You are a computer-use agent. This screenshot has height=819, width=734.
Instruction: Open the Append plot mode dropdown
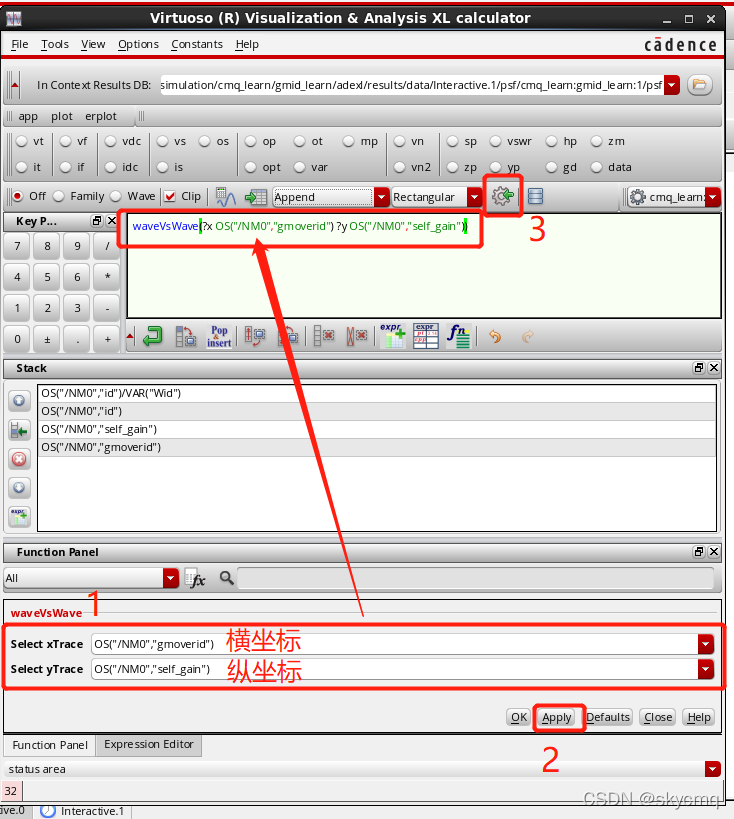click(x=382, y=197)
